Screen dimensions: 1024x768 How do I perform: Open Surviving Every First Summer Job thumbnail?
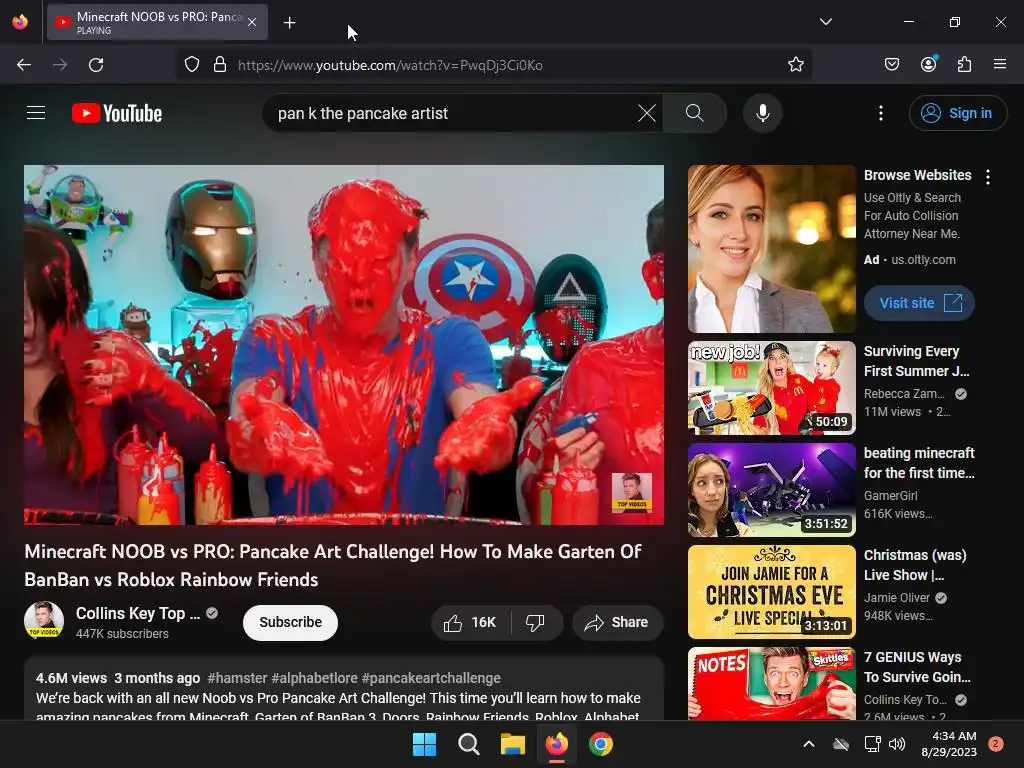point(771,388)
